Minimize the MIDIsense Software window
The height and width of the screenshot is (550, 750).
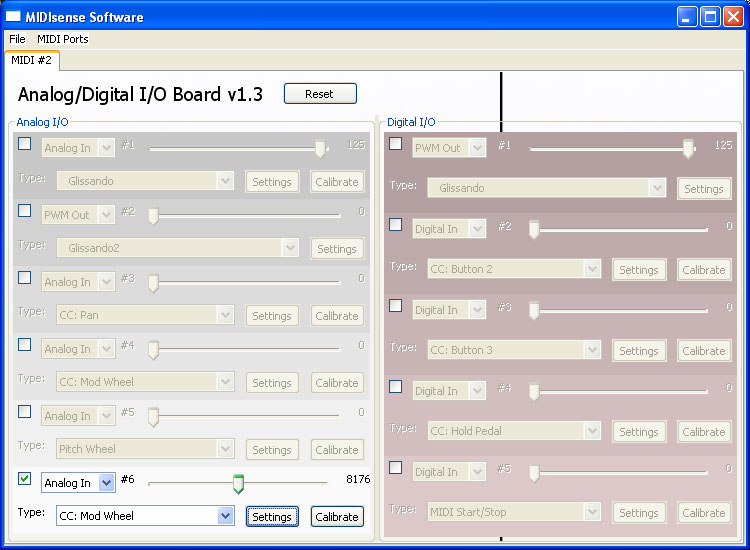click(687, 17)
